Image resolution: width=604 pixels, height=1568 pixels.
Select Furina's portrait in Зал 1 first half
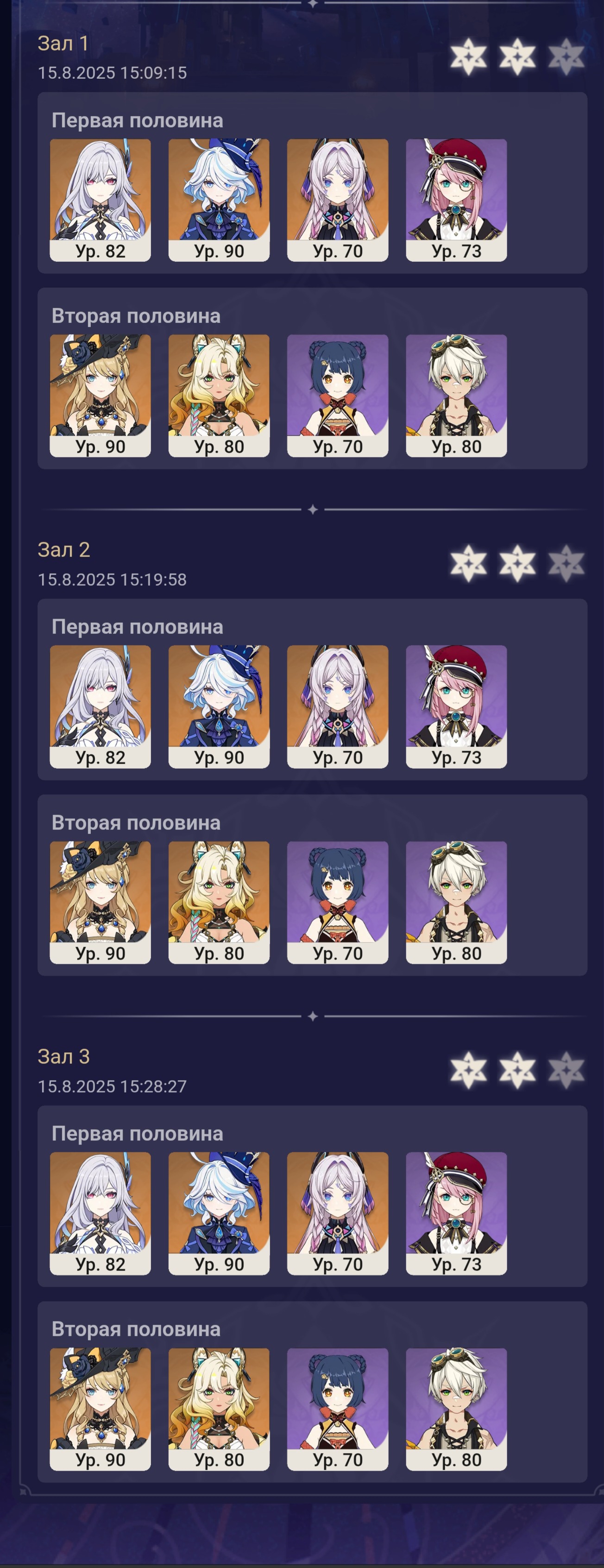coord(219,200)
